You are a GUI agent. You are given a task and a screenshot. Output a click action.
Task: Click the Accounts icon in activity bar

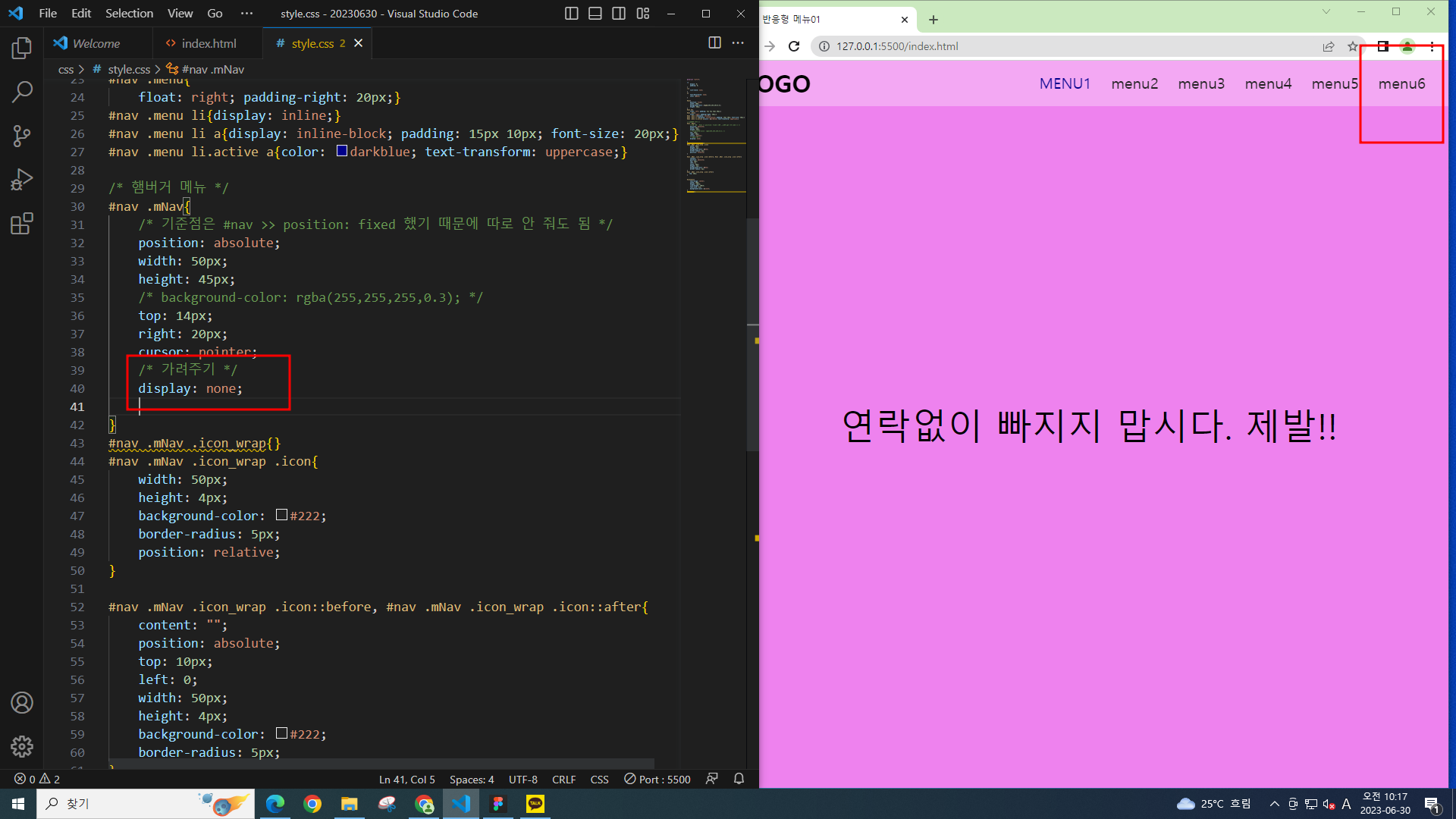point(22,703)
